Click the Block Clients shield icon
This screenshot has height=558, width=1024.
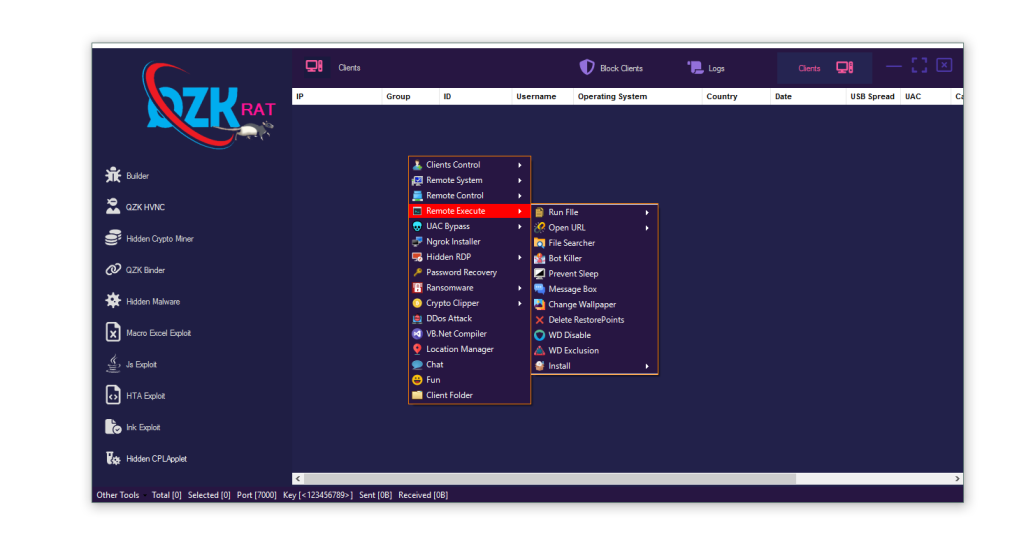click(586, 67)
